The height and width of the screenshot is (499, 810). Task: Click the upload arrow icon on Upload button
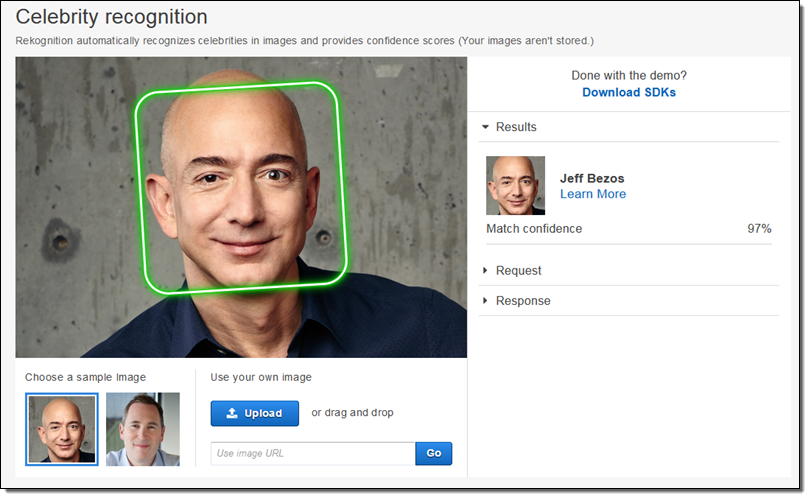(x=232, y=413)
